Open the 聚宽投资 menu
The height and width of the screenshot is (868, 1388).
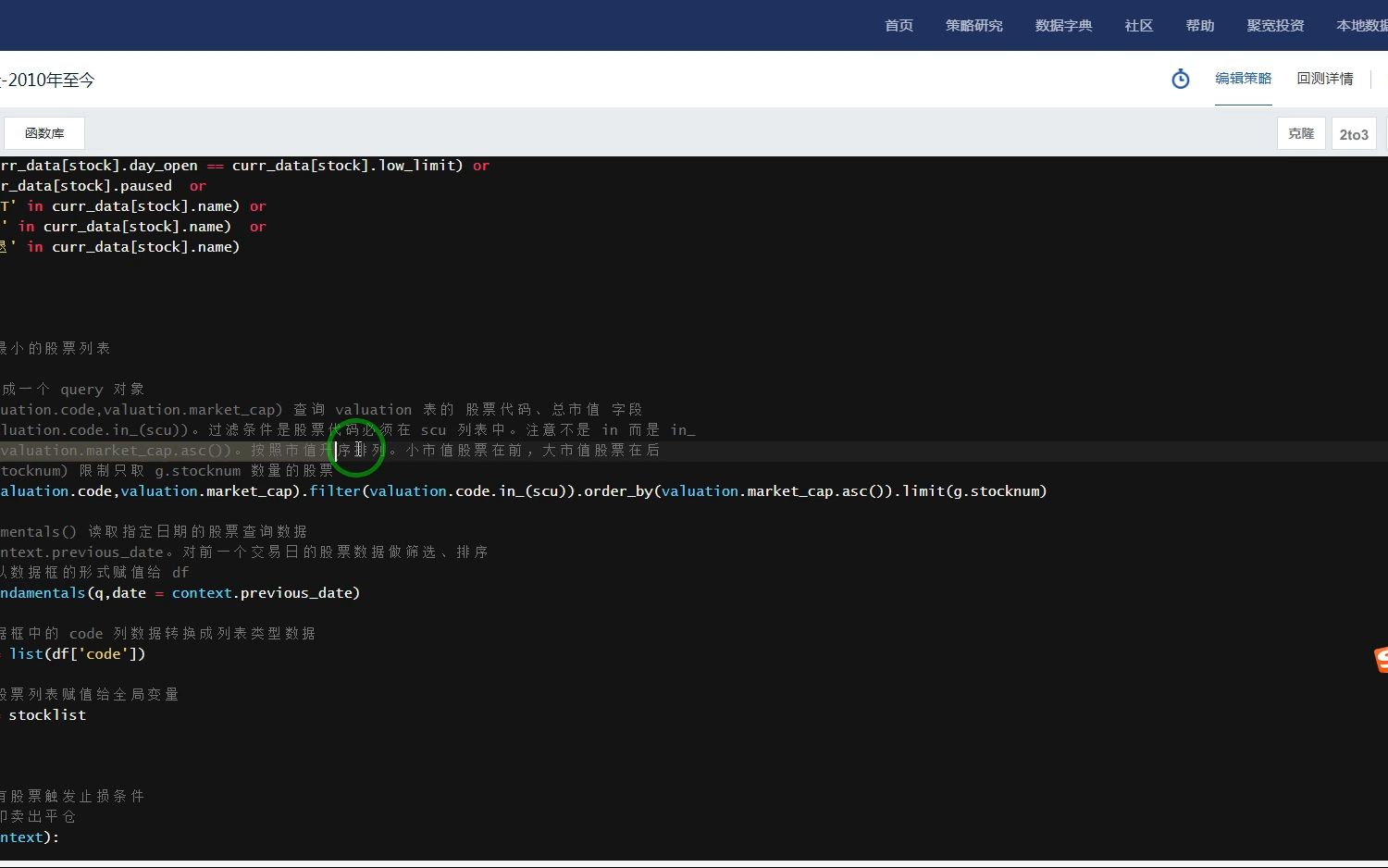1275,26
